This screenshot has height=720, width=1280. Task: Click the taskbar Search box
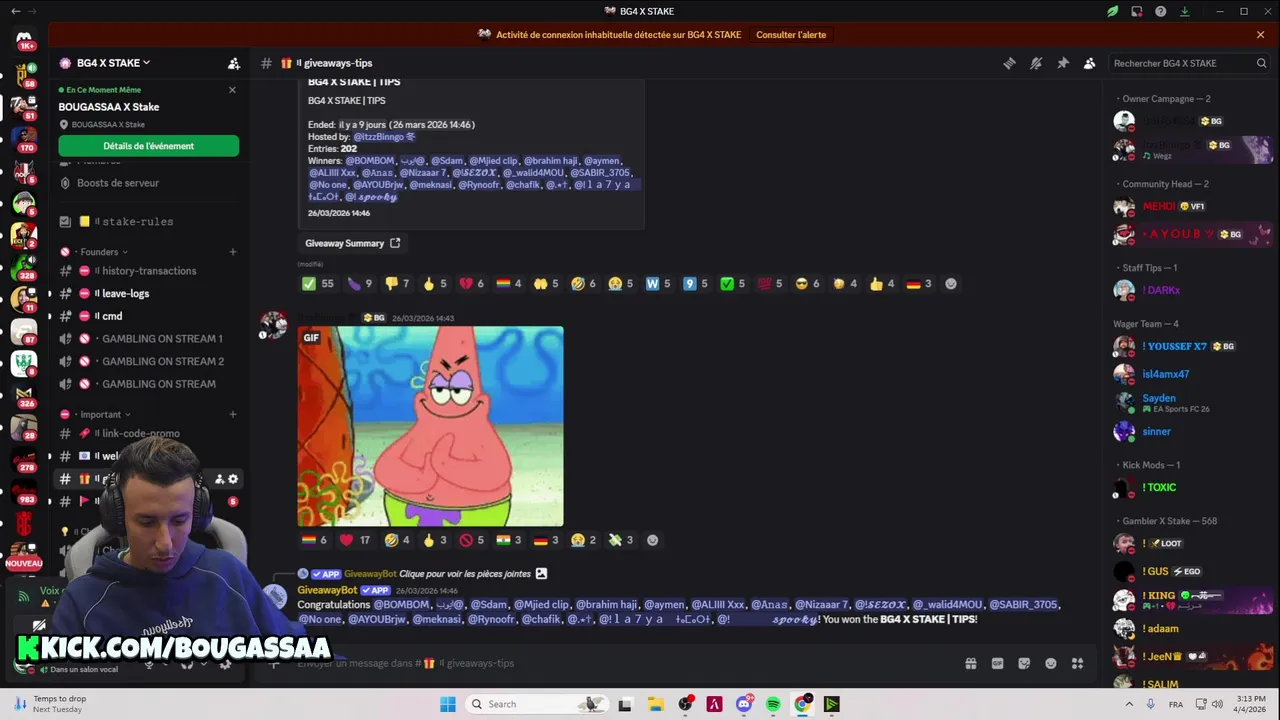click(x=538, y=704)
